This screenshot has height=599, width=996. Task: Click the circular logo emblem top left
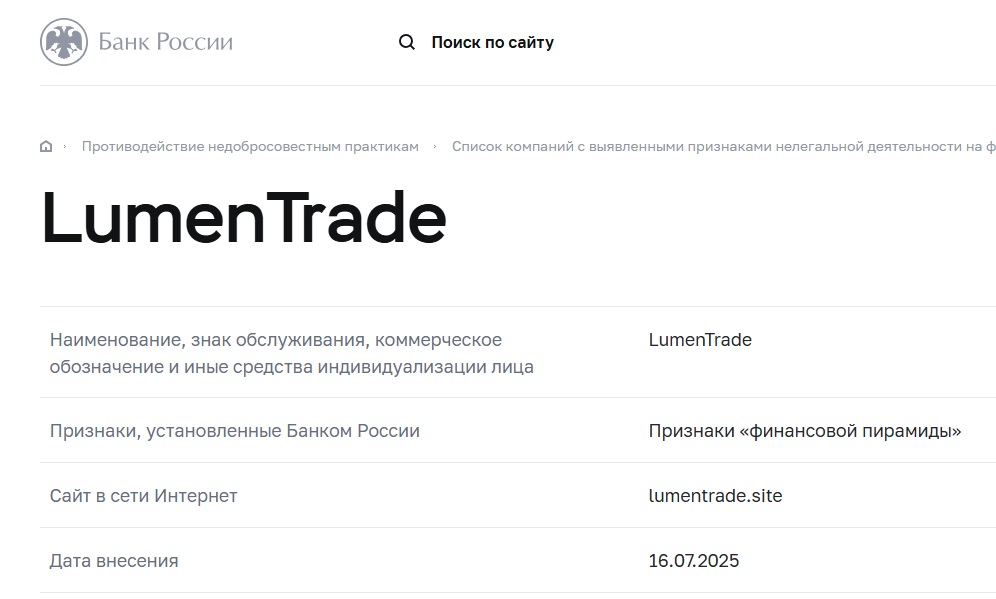click(62, 41)
